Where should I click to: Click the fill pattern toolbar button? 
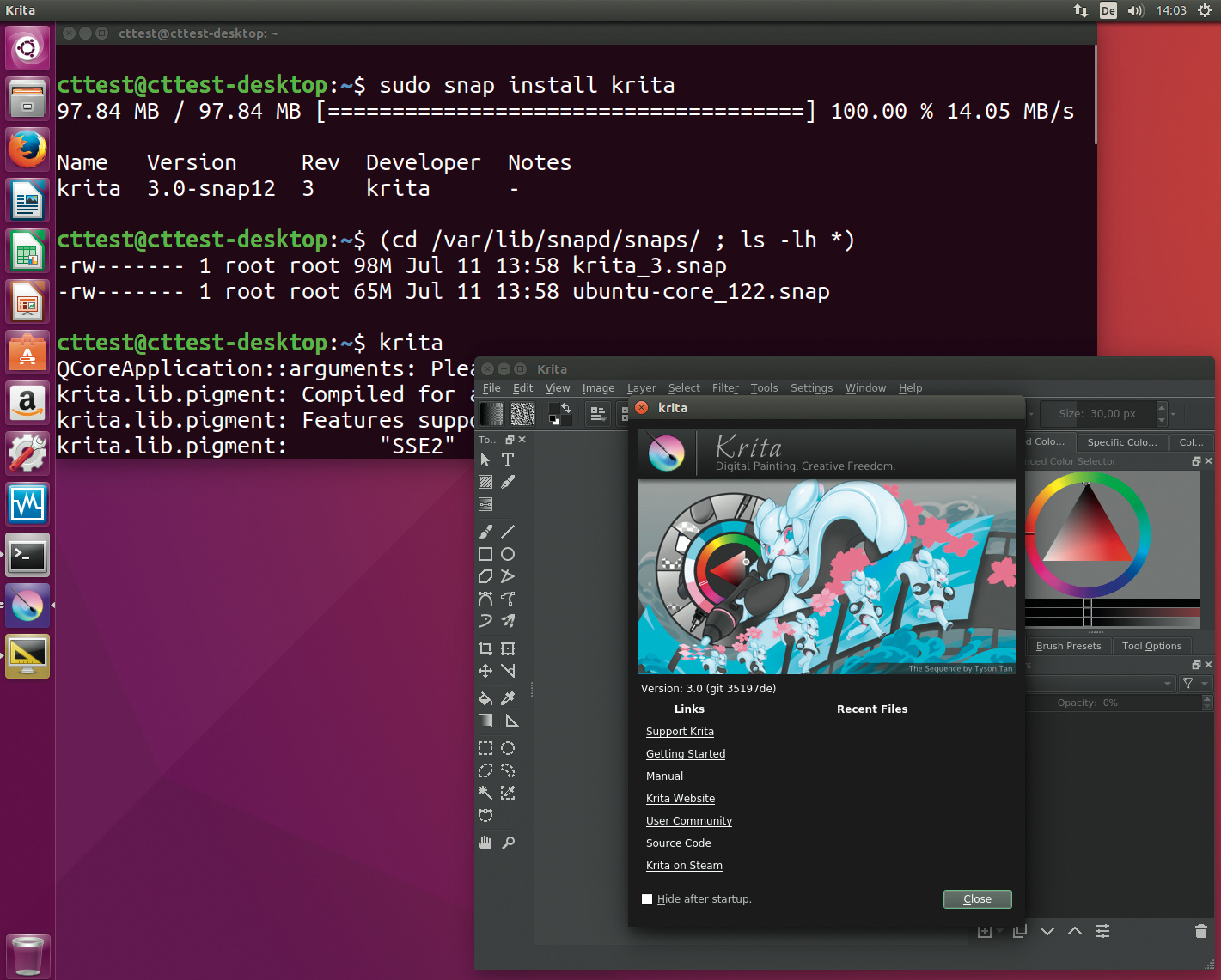(522, 414)
